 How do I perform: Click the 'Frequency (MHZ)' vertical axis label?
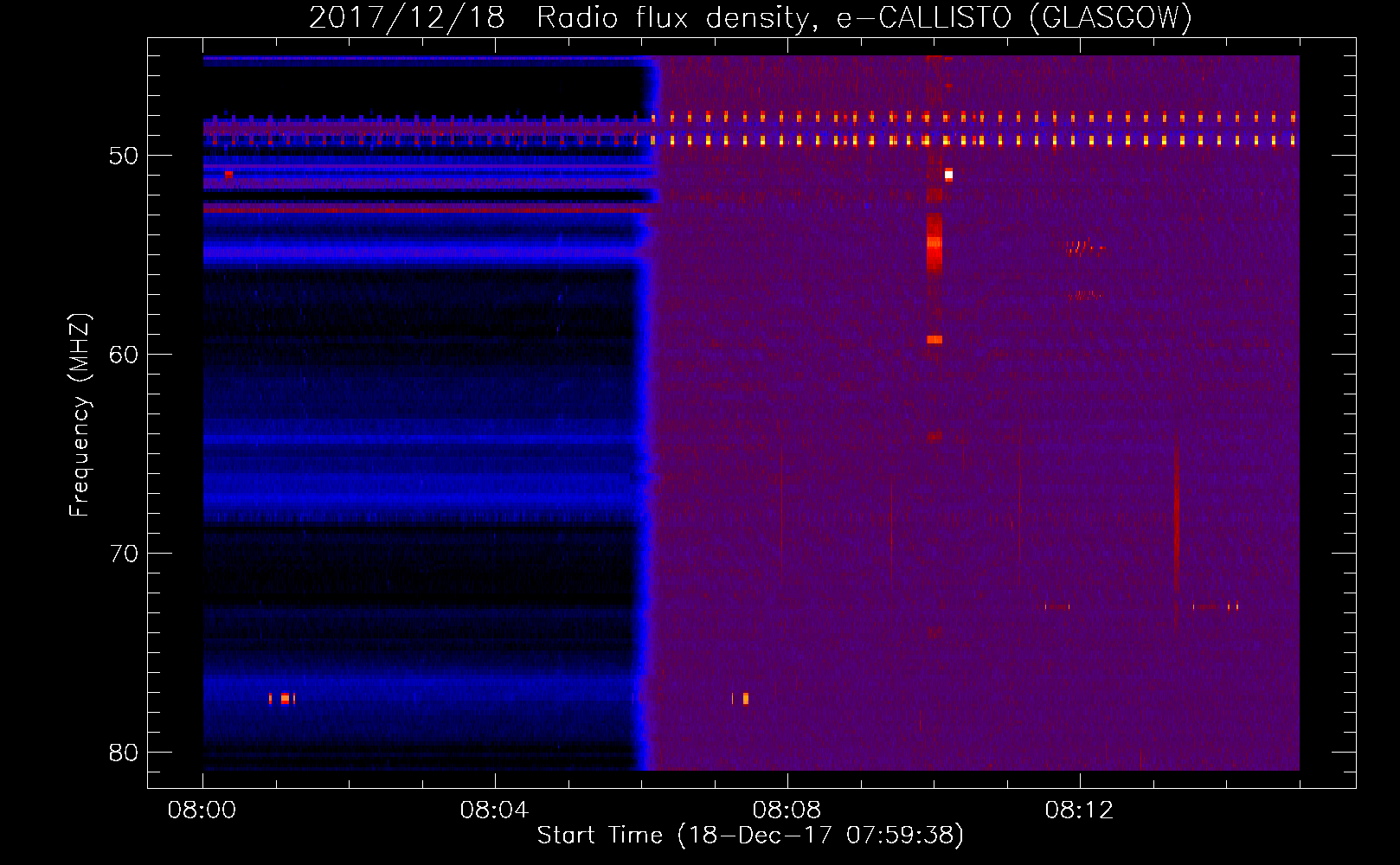(80, 415)
